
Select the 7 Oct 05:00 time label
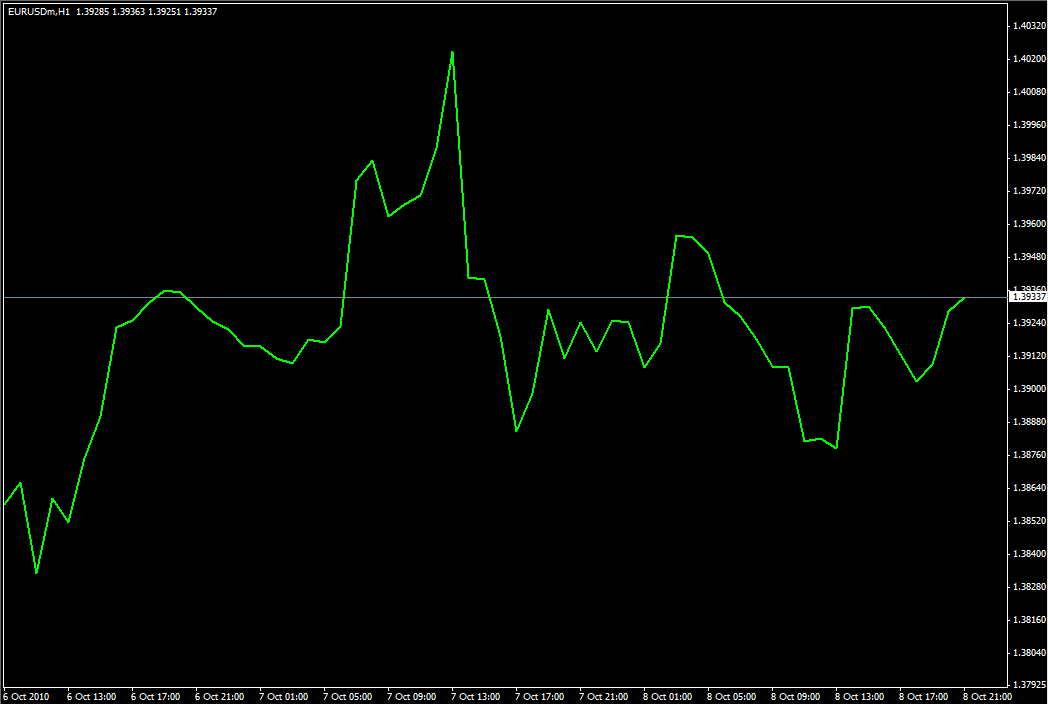[348, 697]
